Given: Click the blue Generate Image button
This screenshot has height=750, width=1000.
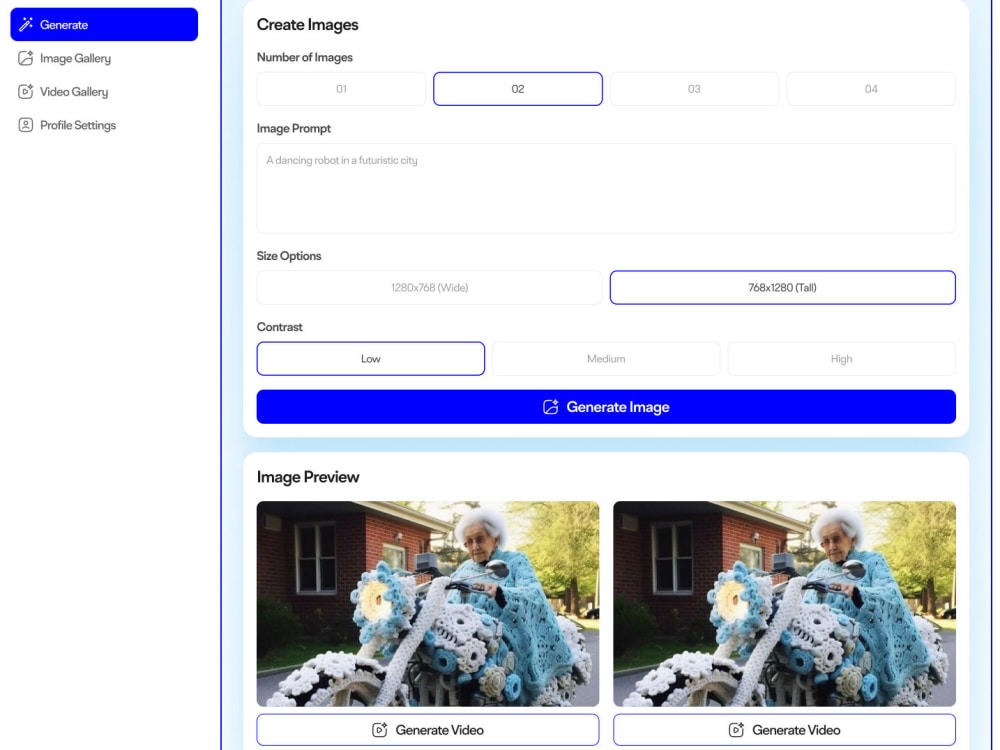Looking at the screenshot, I should [x=606, y=407].
